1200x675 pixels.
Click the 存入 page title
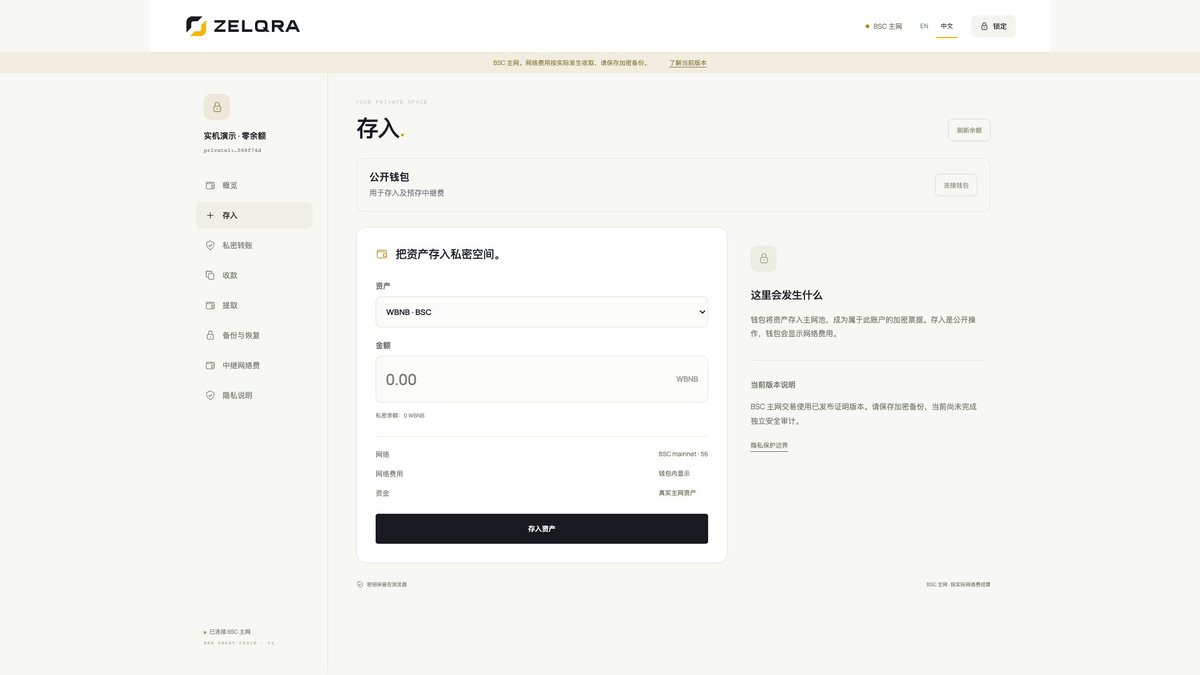click(x=378, y=128)
